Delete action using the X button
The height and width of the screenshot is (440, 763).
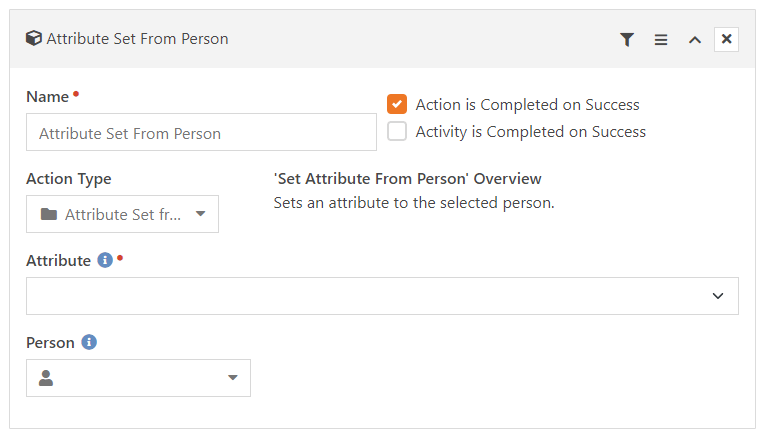(726, 39)
